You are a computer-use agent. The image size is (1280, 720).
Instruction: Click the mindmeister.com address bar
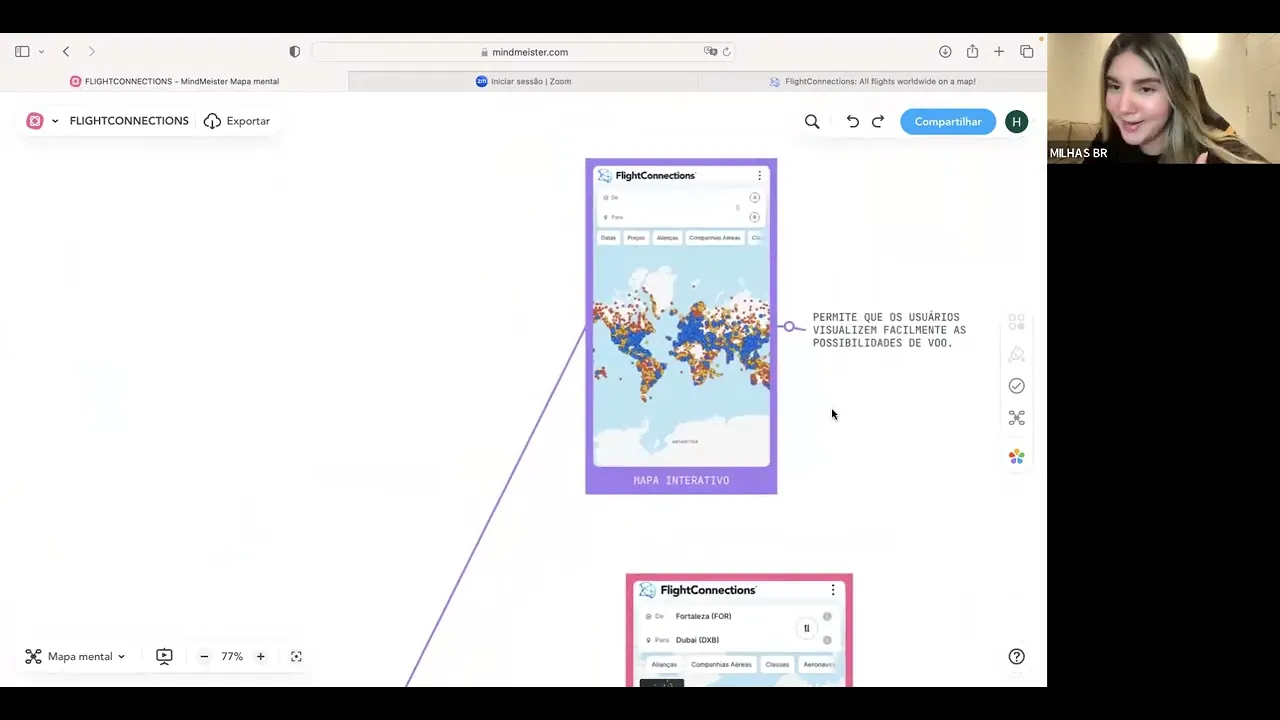tap(524, 52)
